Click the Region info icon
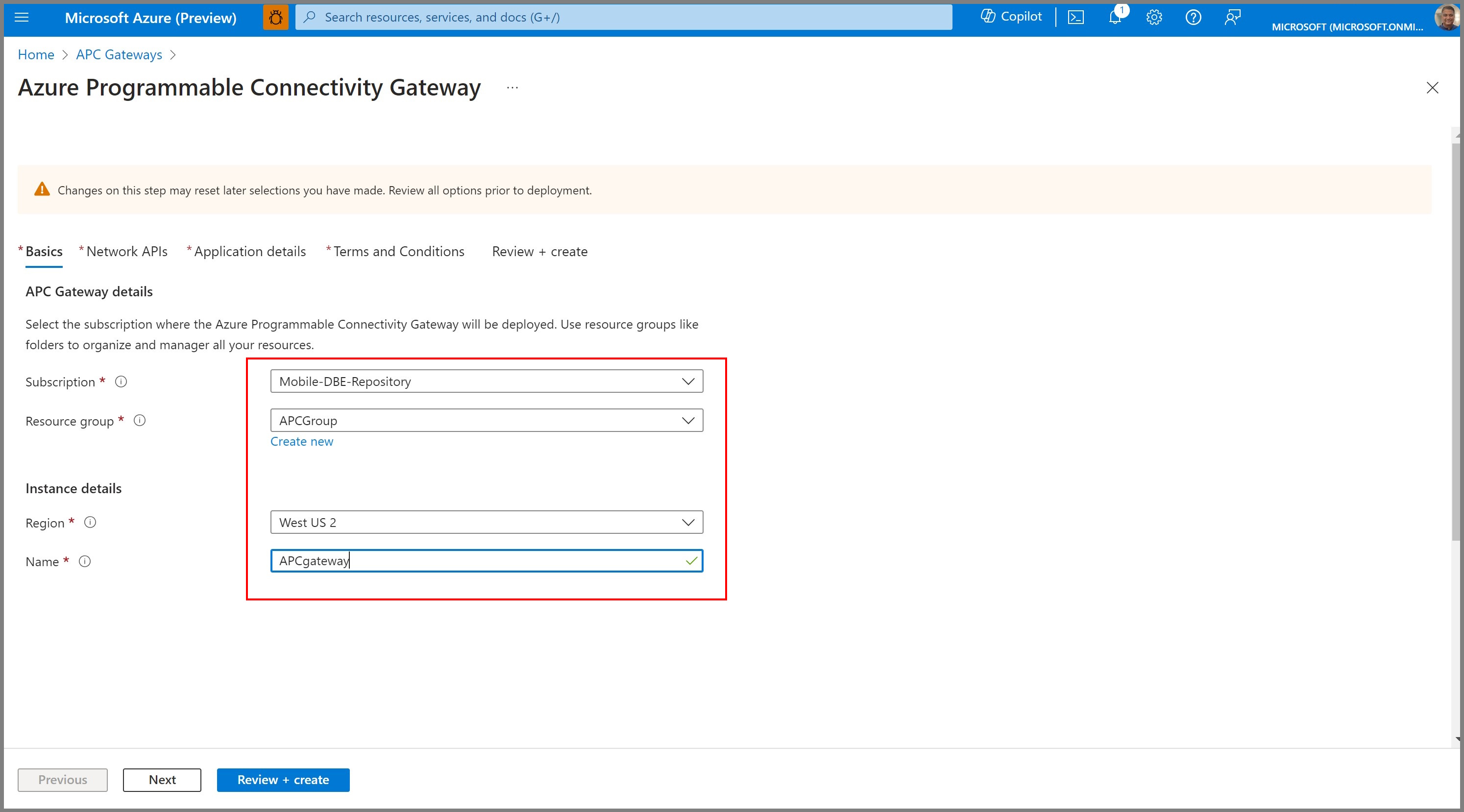 coord(90,522)
